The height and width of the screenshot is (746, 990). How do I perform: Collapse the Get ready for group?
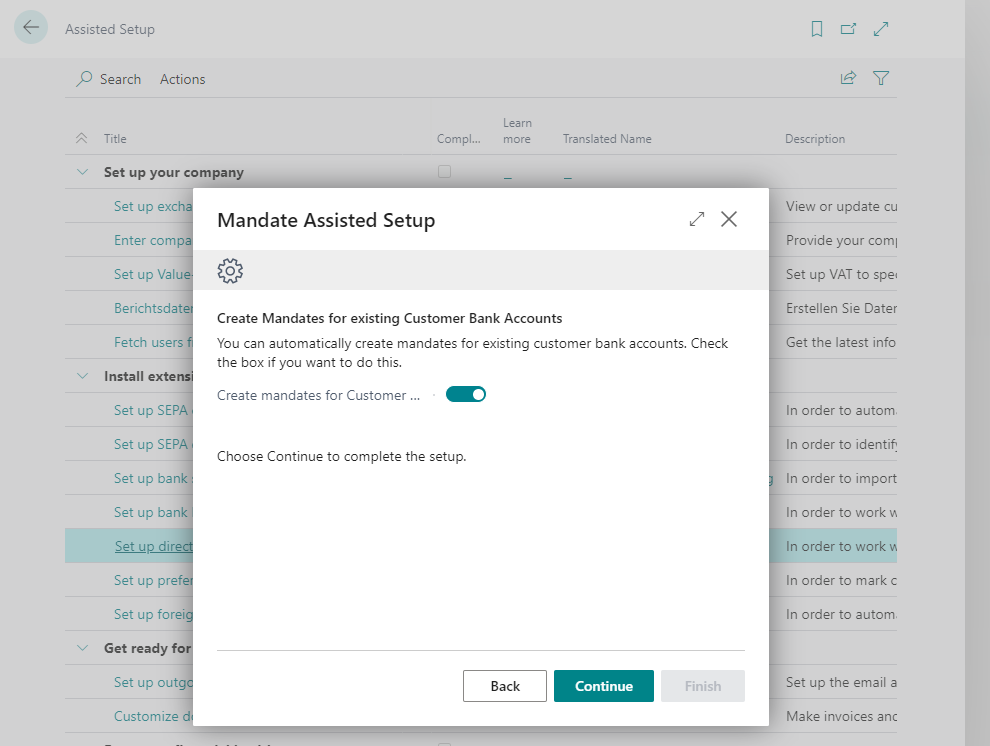tap(82, 648)
